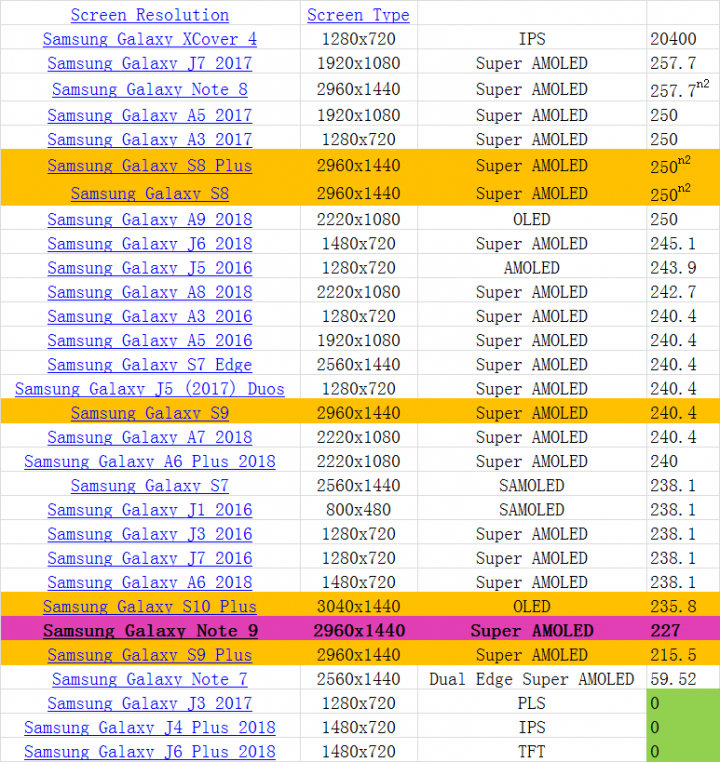Open Samsung Galaxy A3 2017 link
This screenshot has height=762, width=720.
[150, 139]
